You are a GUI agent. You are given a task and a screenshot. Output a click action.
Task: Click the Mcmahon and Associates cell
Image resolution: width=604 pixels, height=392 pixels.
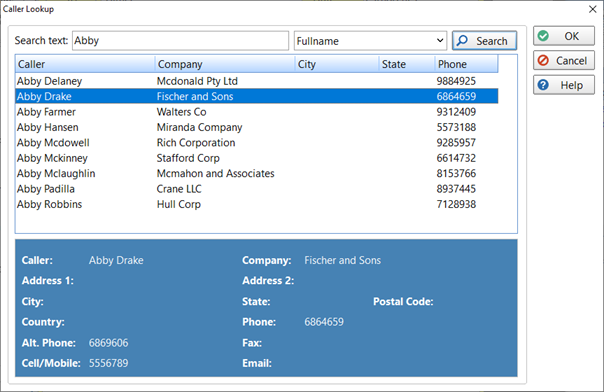pyautogui.click(x=215, y=173)
